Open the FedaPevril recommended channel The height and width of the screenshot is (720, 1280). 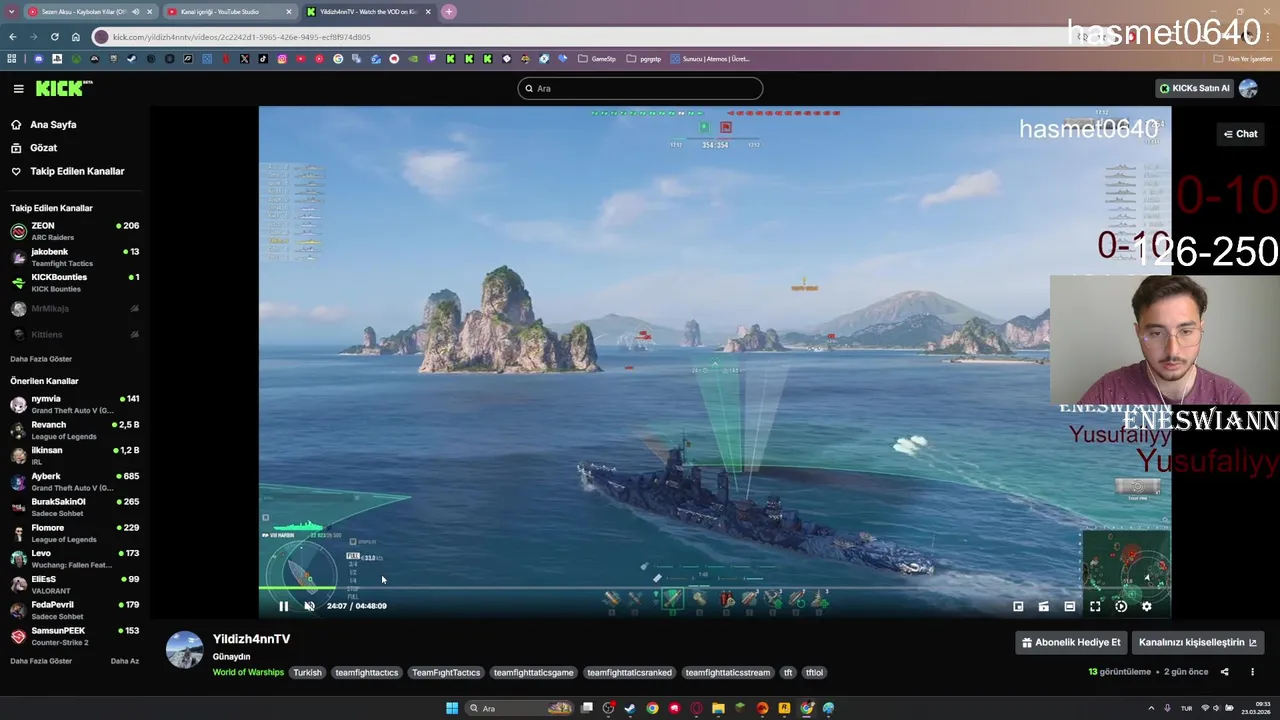click(x=75, y=610)
